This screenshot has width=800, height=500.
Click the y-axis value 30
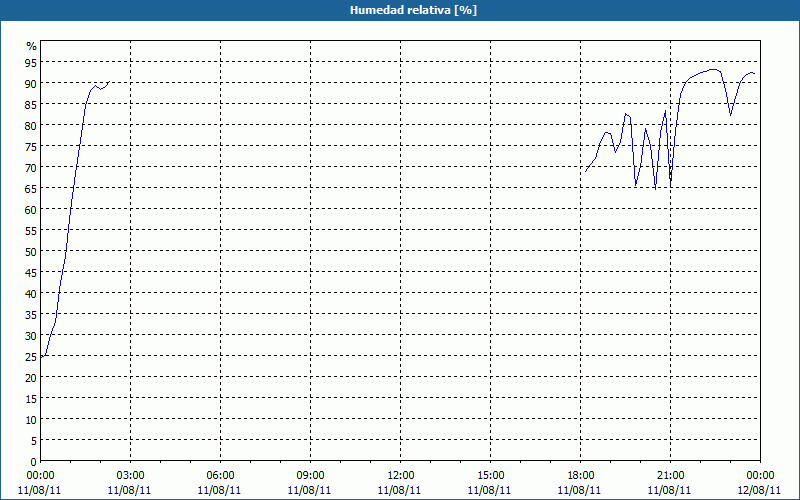tap(31, 336)
